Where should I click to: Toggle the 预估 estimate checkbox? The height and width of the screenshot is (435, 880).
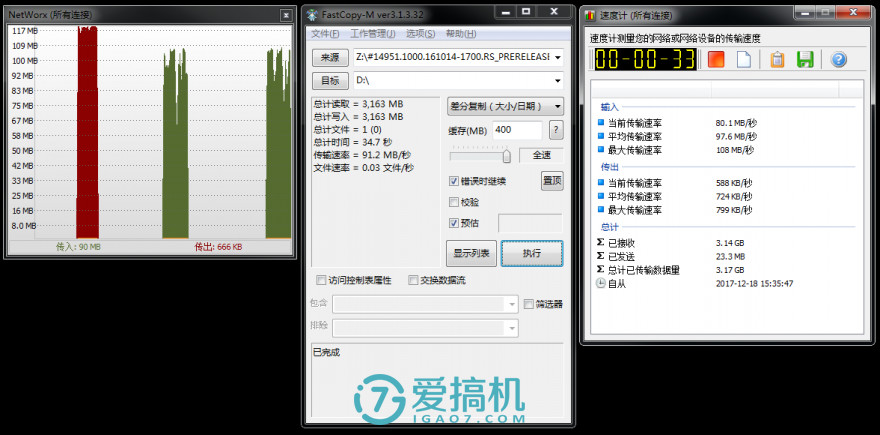[x=454, y=223]
